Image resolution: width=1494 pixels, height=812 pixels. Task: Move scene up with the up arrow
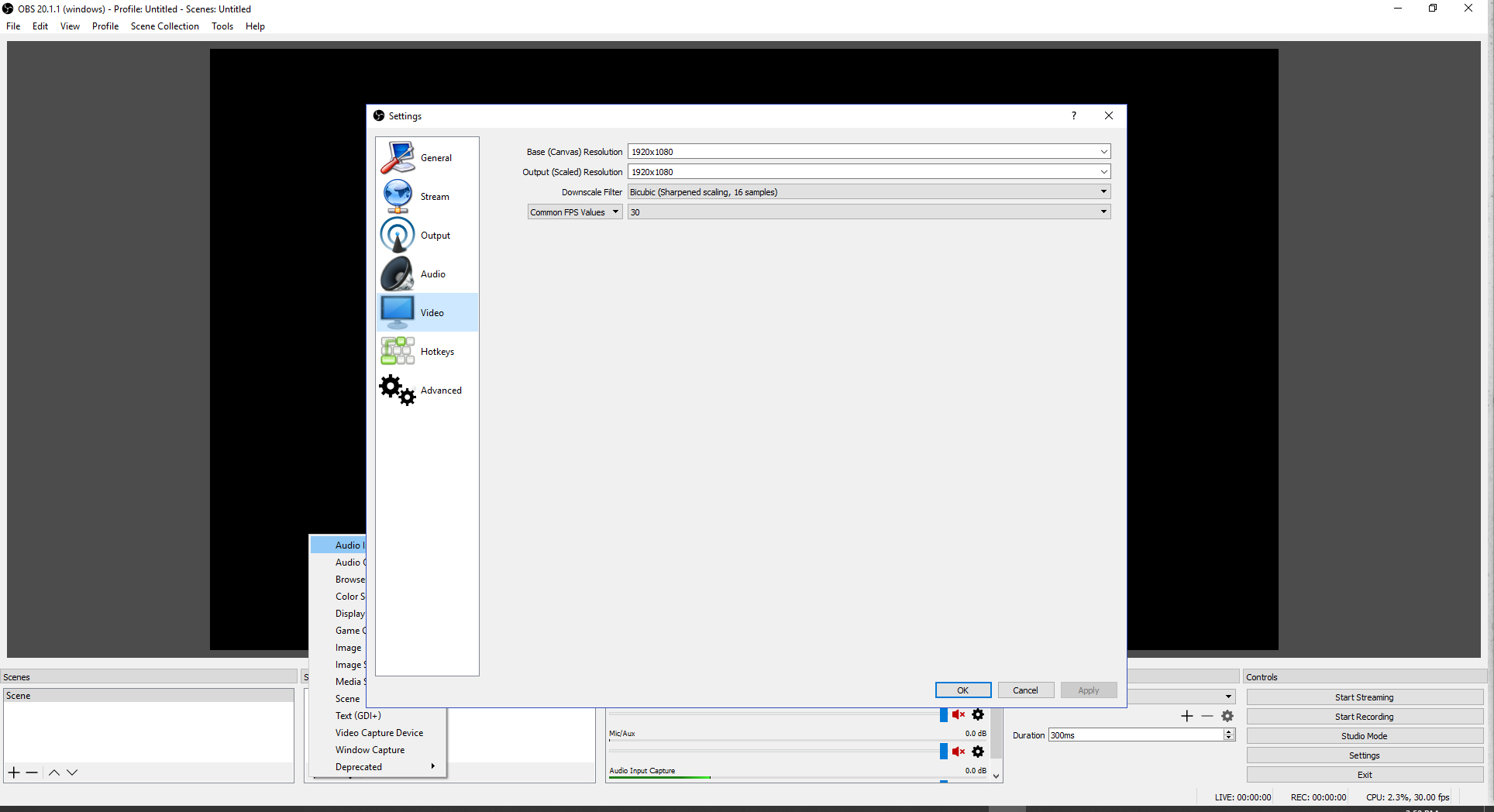tap(54, 772)
